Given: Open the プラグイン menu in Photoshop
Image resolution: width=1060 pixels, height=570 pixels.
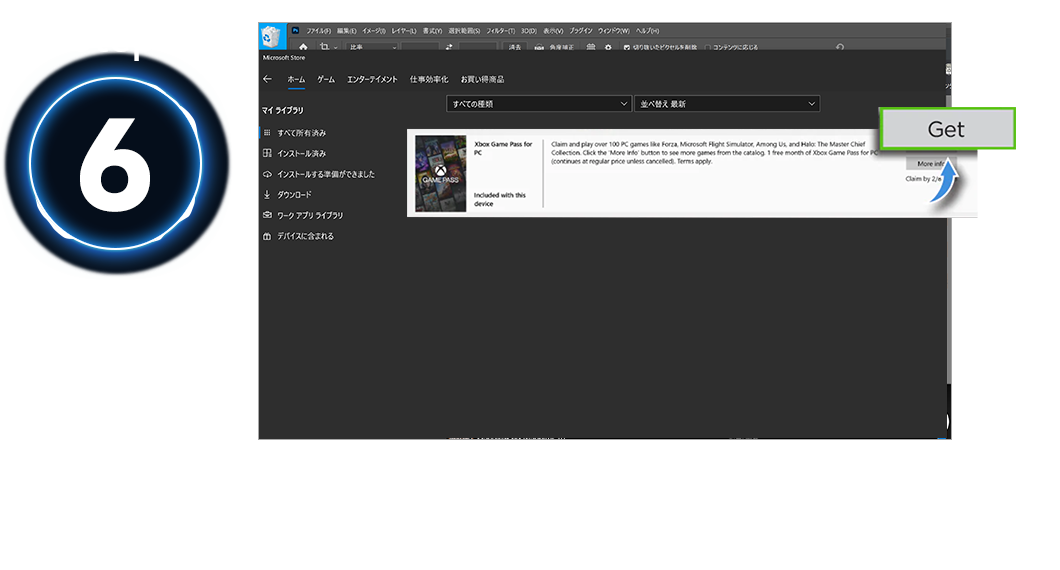Looking at the screenshot, I should click(x=581, y=31).
